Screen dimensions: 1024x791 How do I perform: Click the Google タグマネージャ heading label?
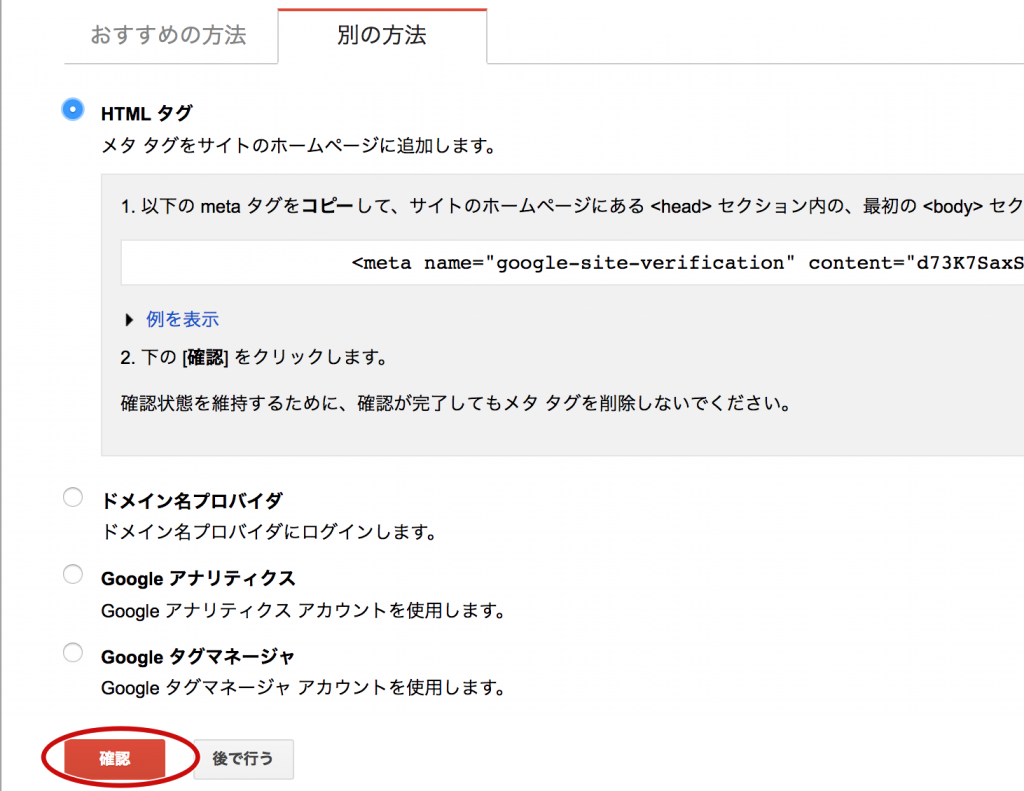click(198, 656)
